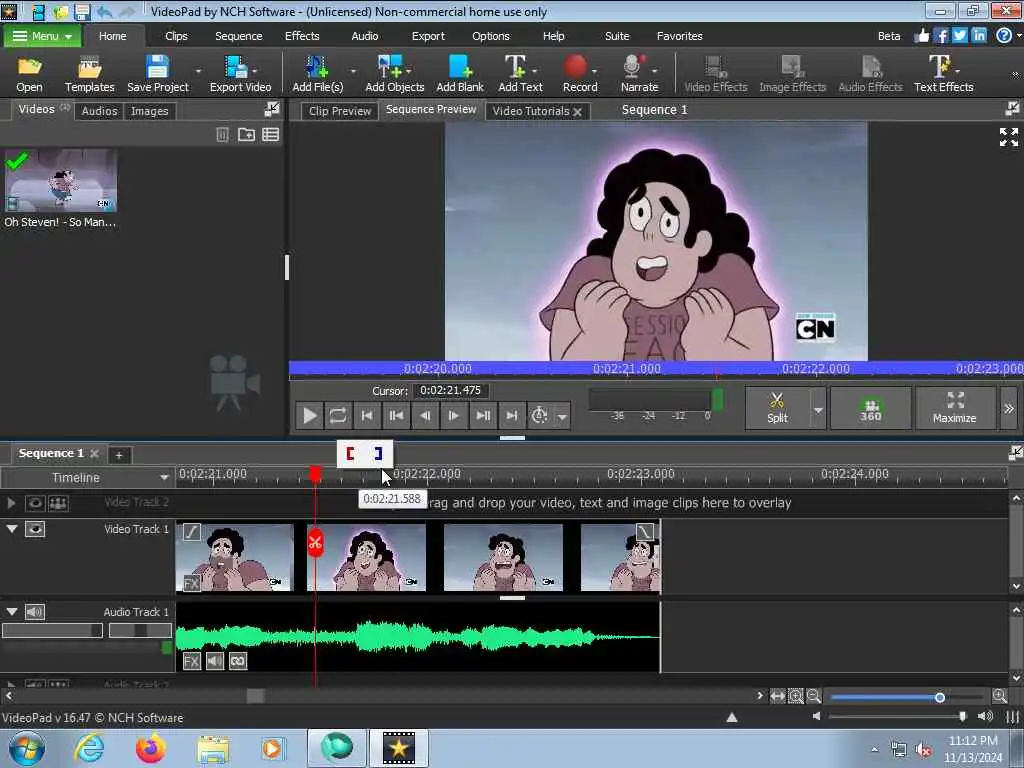Open the green Menu dropdown
Screen dimensions: 1024x768
(x=42, y=36)
